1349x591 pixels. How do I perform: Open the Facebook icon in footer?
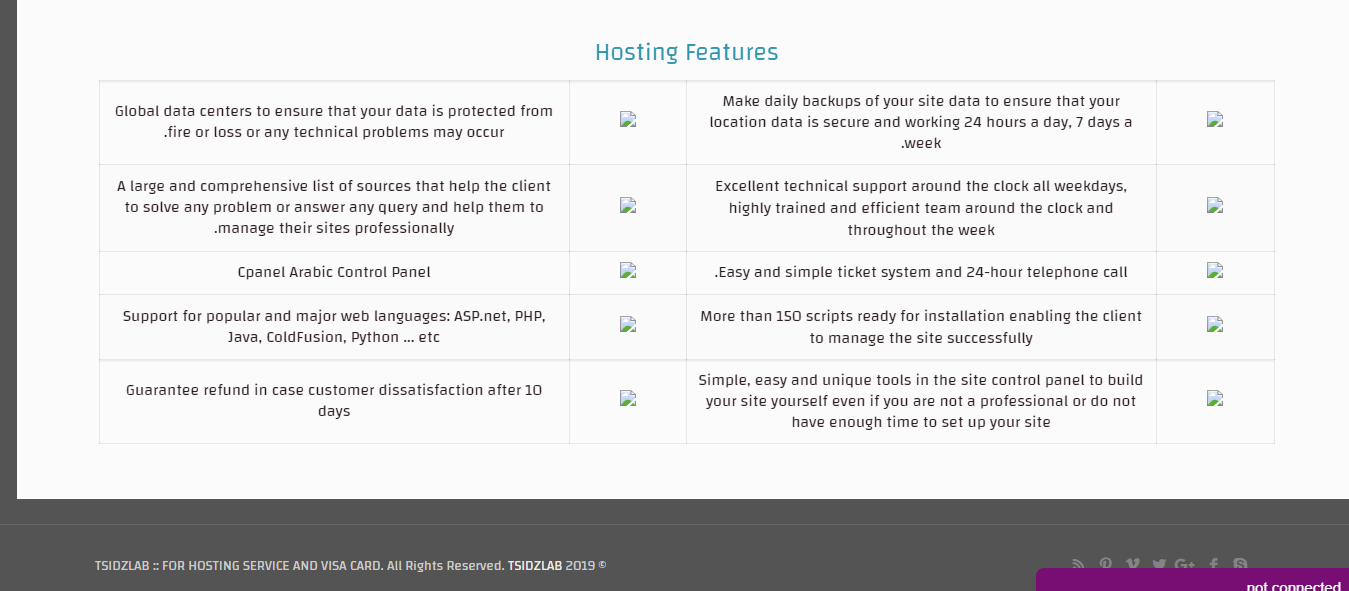click(x=1213, y=564)
